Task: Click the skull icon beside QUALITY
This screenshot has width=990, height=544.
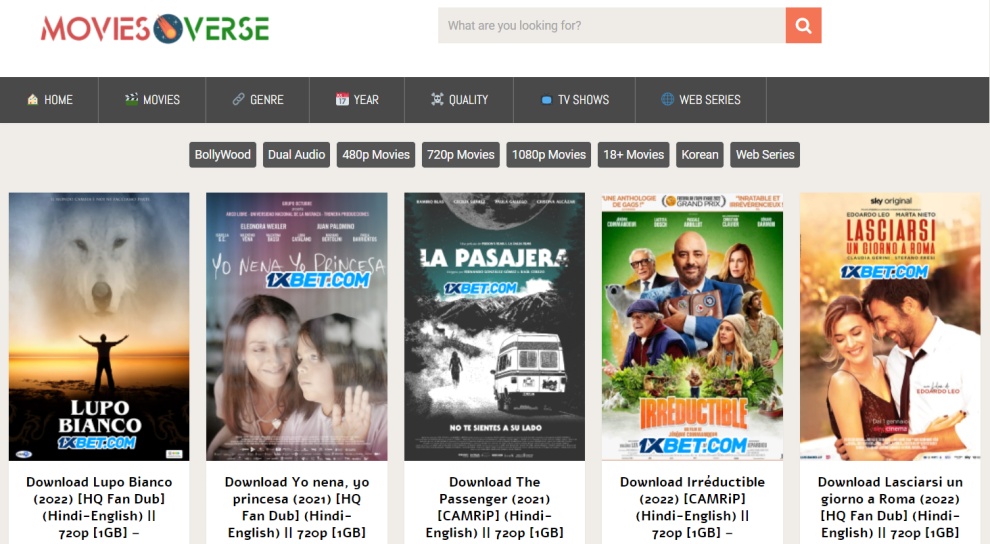Action: pyautogui.click(x=437, y=99)
